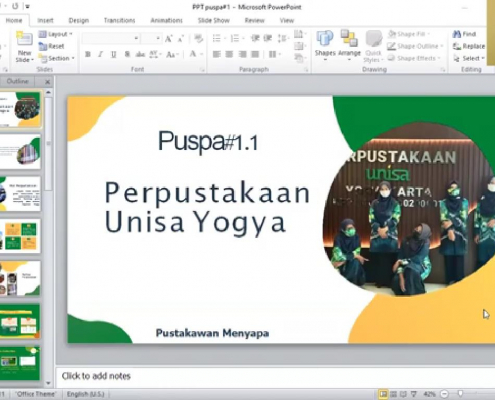Switch to the Insert tab
This screenshot has height=400, width=495.
click(x=45, y=20)
